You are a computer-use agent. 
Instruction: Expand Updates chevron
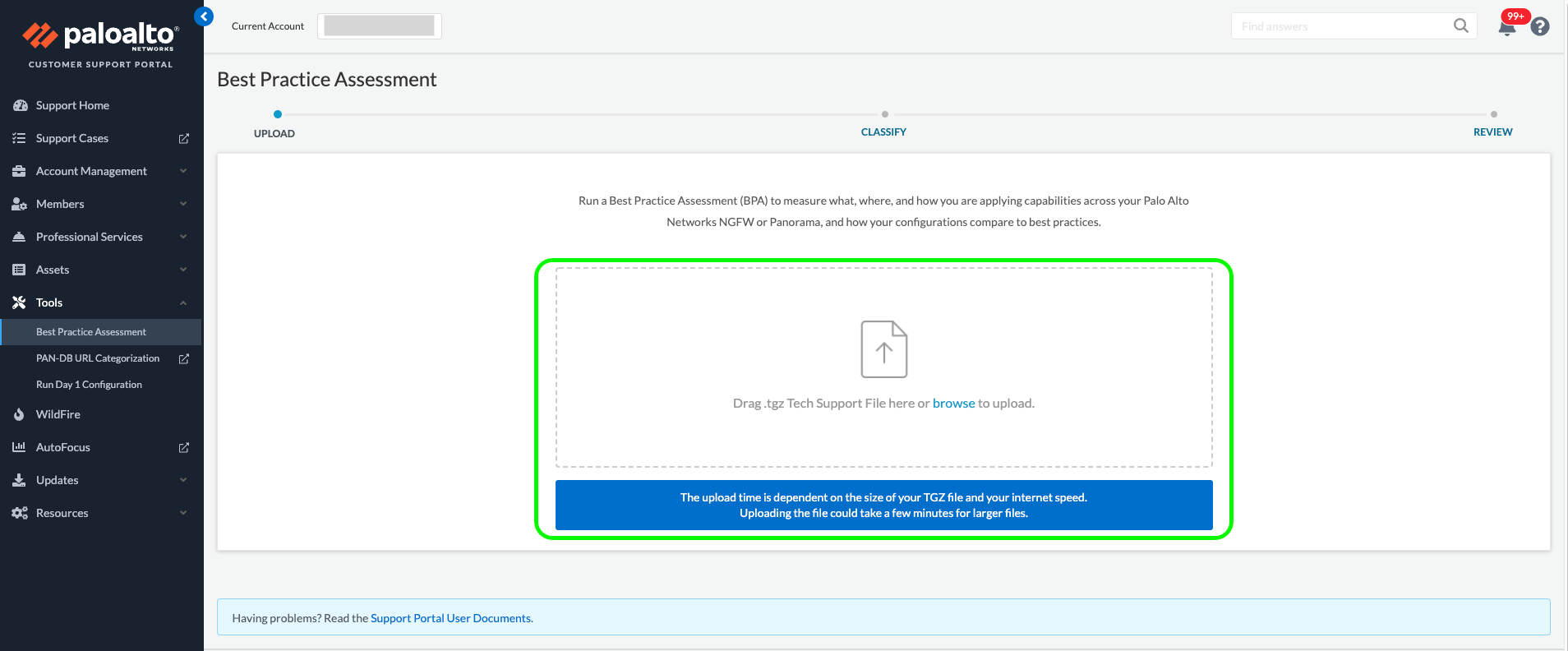(183, 480)
